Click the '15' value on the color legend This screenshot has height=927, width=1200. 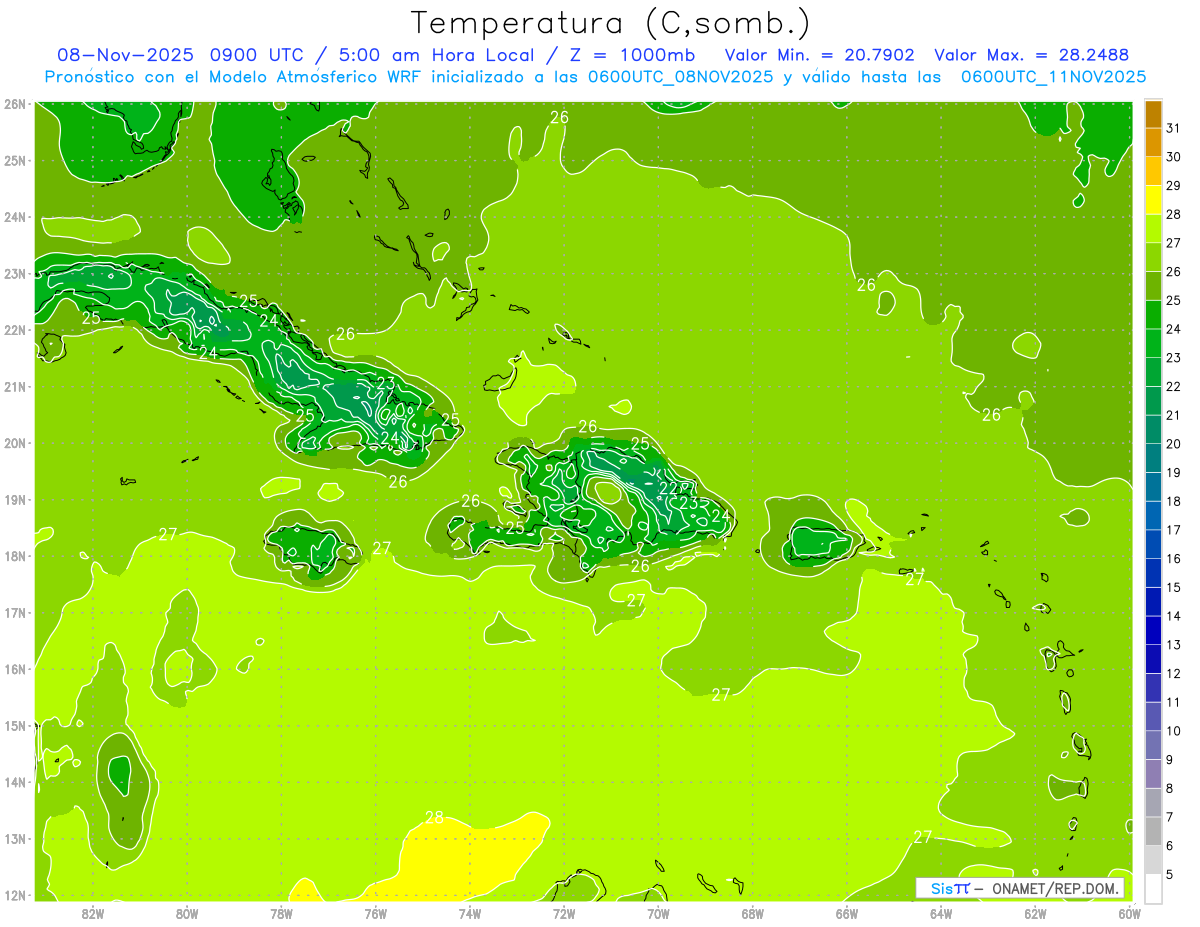pos(1174,587)
